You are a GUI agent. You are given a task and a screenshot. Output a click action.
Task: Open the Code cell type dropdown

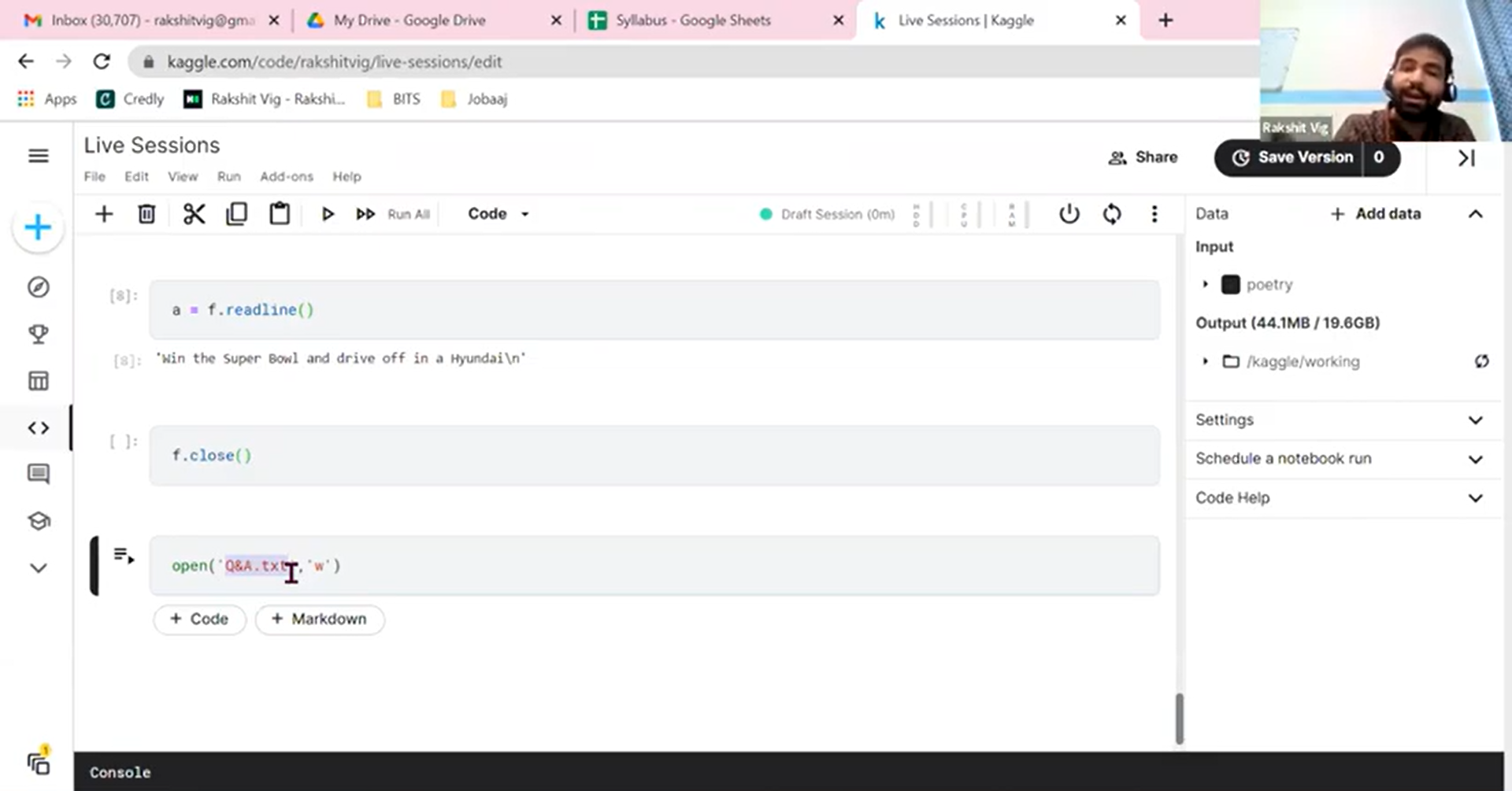coord(498,214)
